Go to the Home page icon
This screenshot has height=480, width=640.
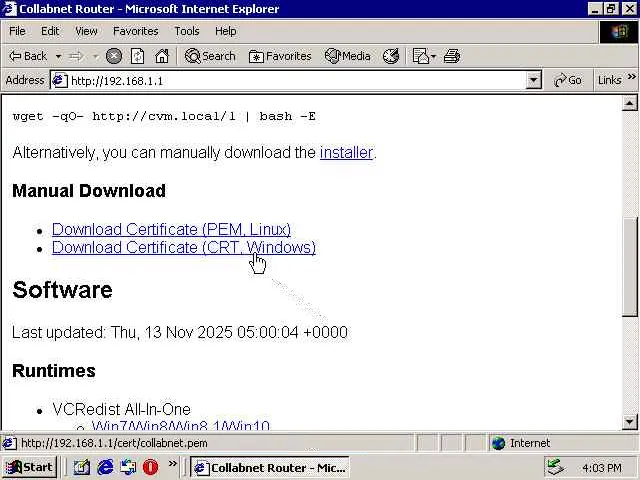click(x=162, y=56)
